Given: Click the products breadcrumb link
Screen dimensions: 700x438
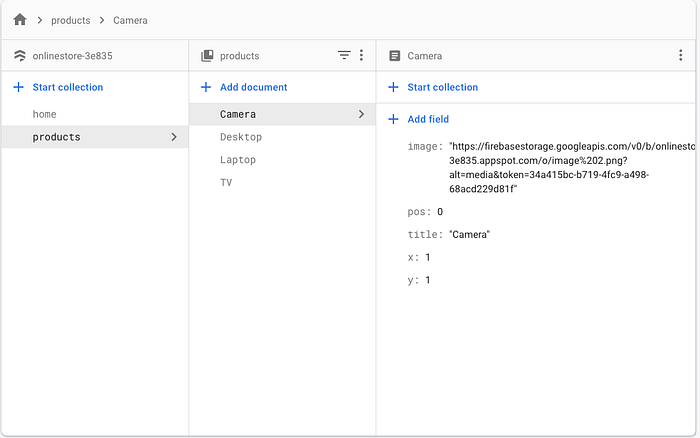Looking at the screenshot, I should (x=70, y=20).
